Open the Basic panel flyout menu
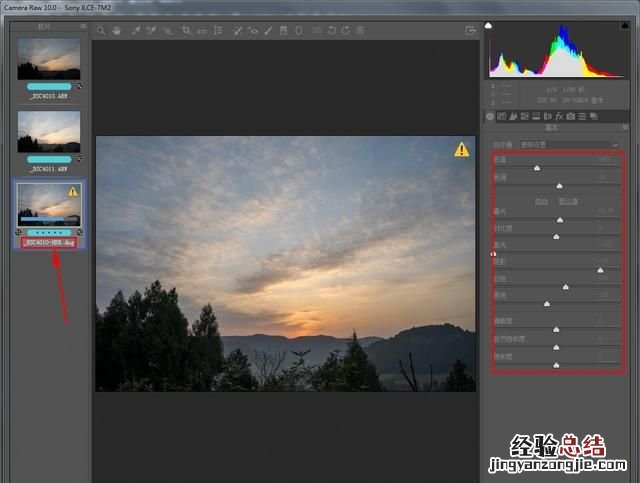 pos(625,128)
